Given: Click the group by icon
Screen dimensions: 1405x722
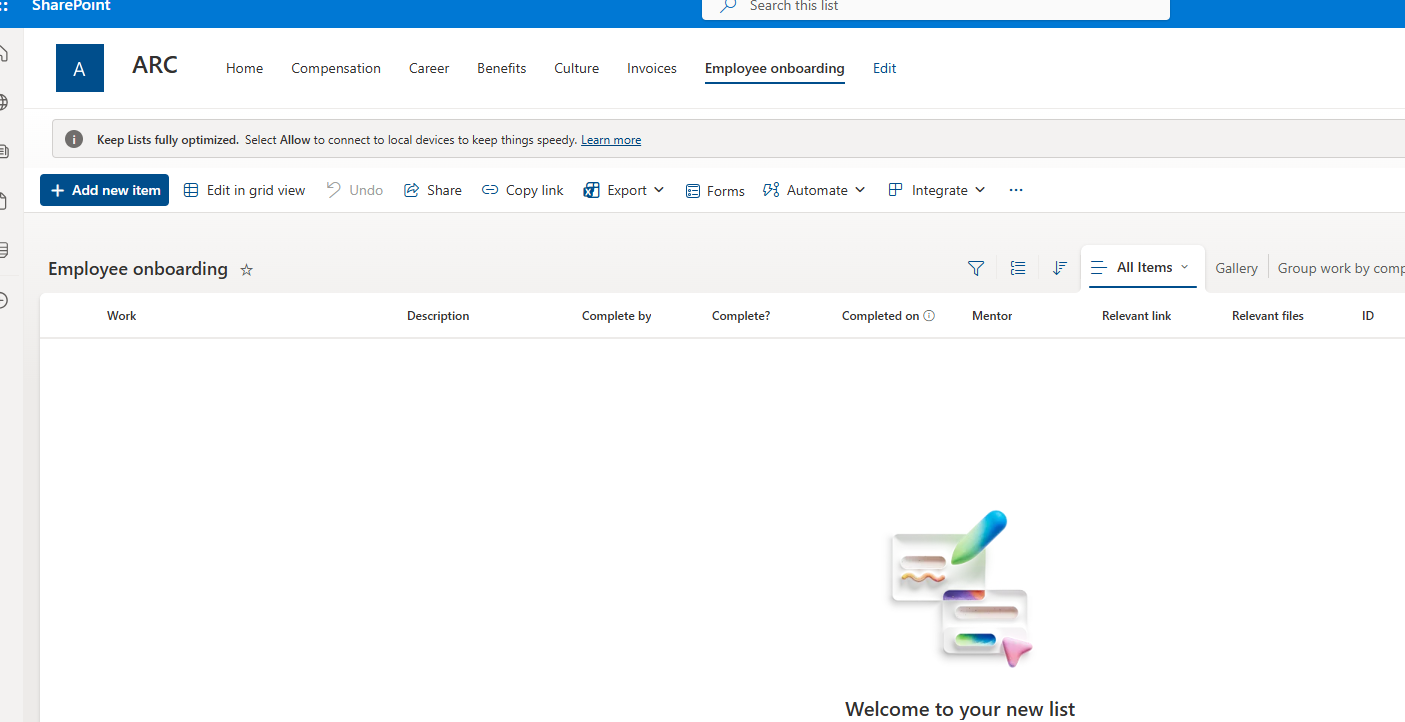Looking at the screenshot, I should pos(1018,268).
